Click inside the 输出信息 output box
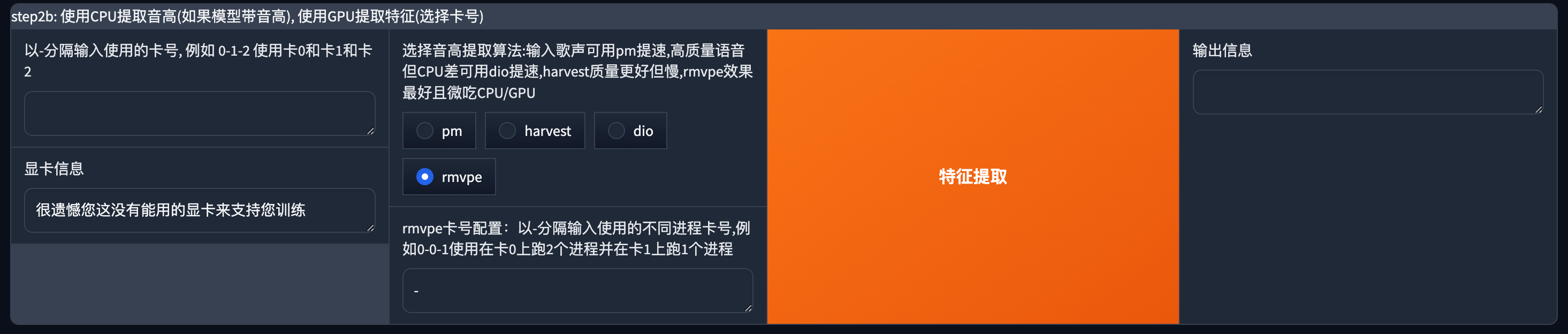Screen dimensions: 1568x334 (x=1367, y=92)
